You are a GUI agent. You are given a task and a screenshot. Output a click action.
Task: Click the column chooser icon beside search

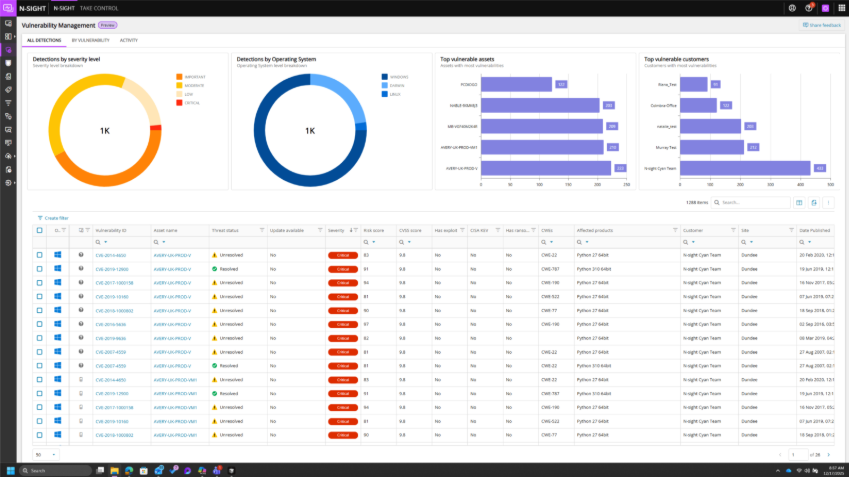pyautogui.click(x=799, y=203)
